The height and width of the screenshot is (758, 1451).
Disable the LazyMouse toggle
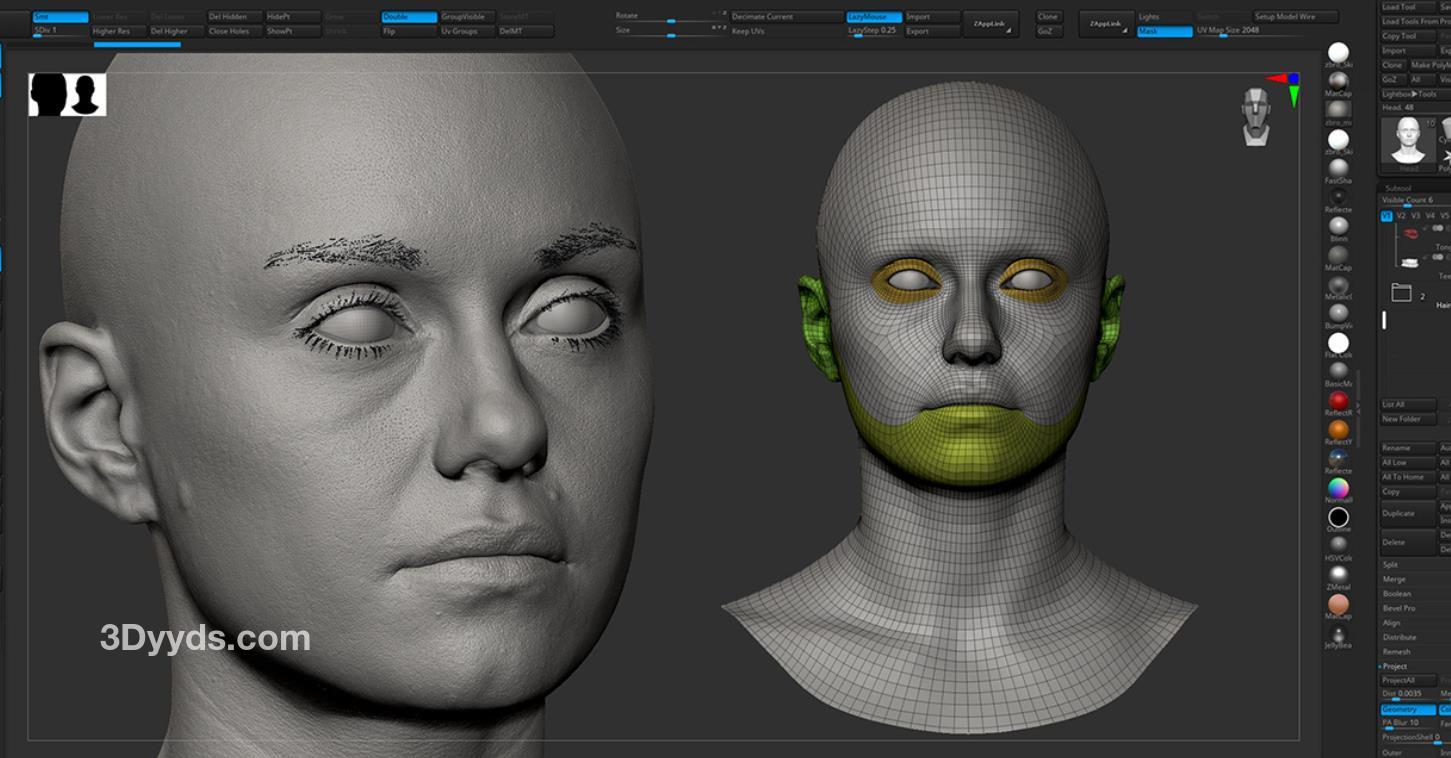873,17
